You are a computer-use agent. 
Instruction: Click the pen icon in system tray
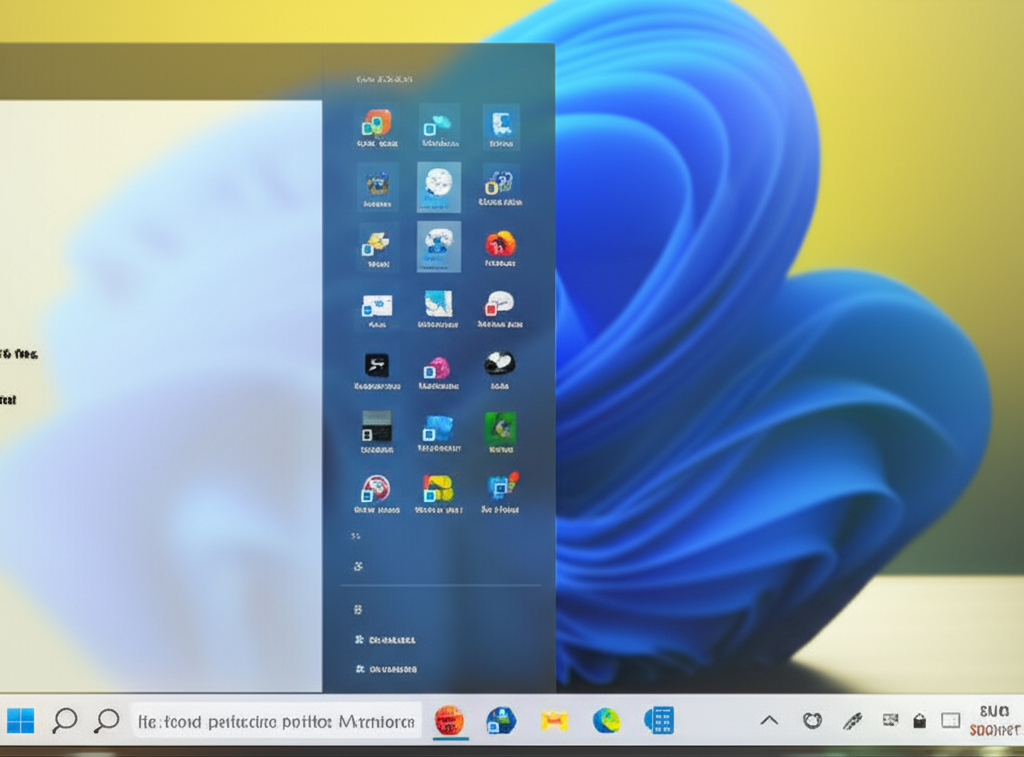point(852,720)
